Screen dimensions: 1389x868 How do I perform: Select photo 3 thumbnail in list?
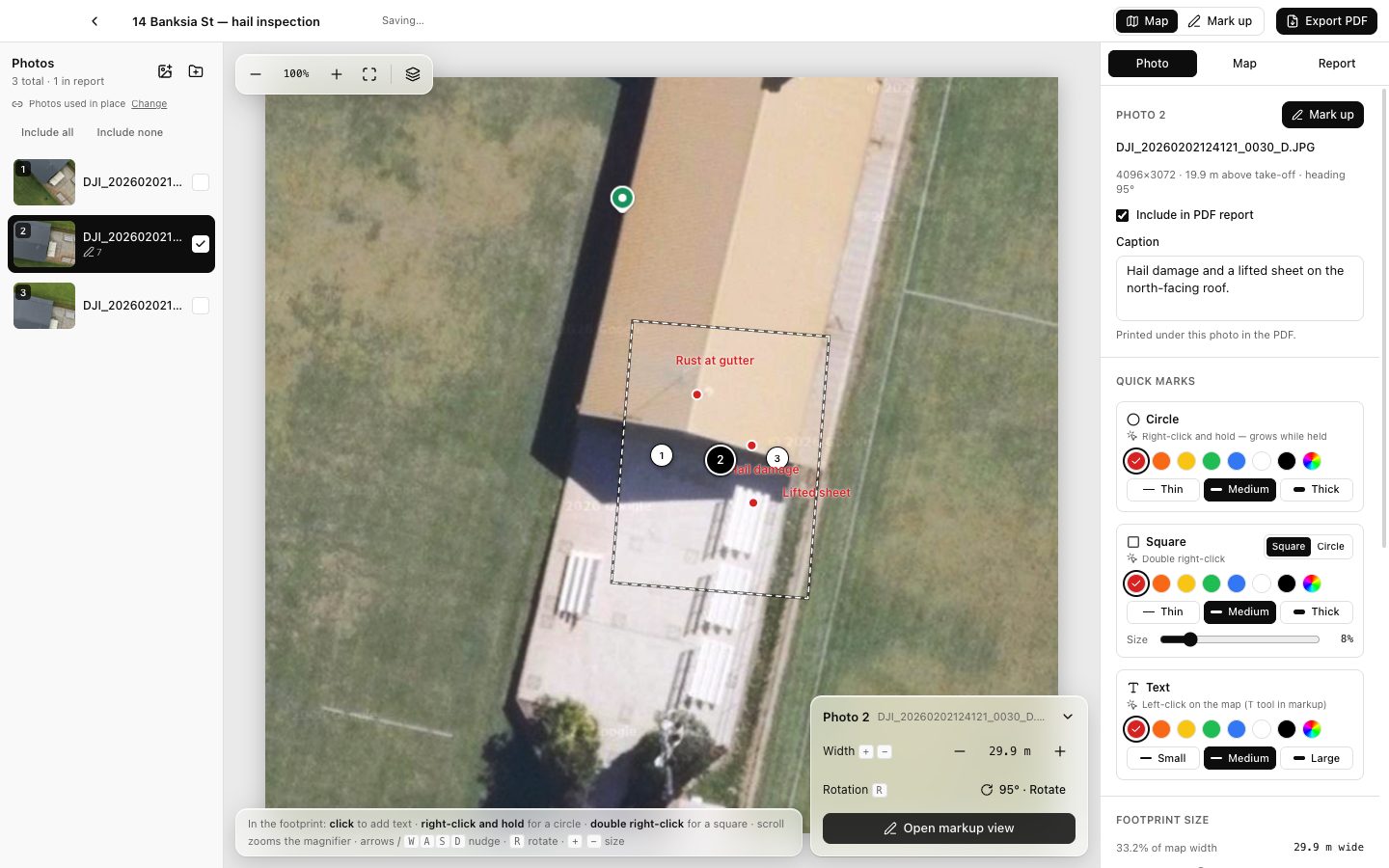pos(44,306)
